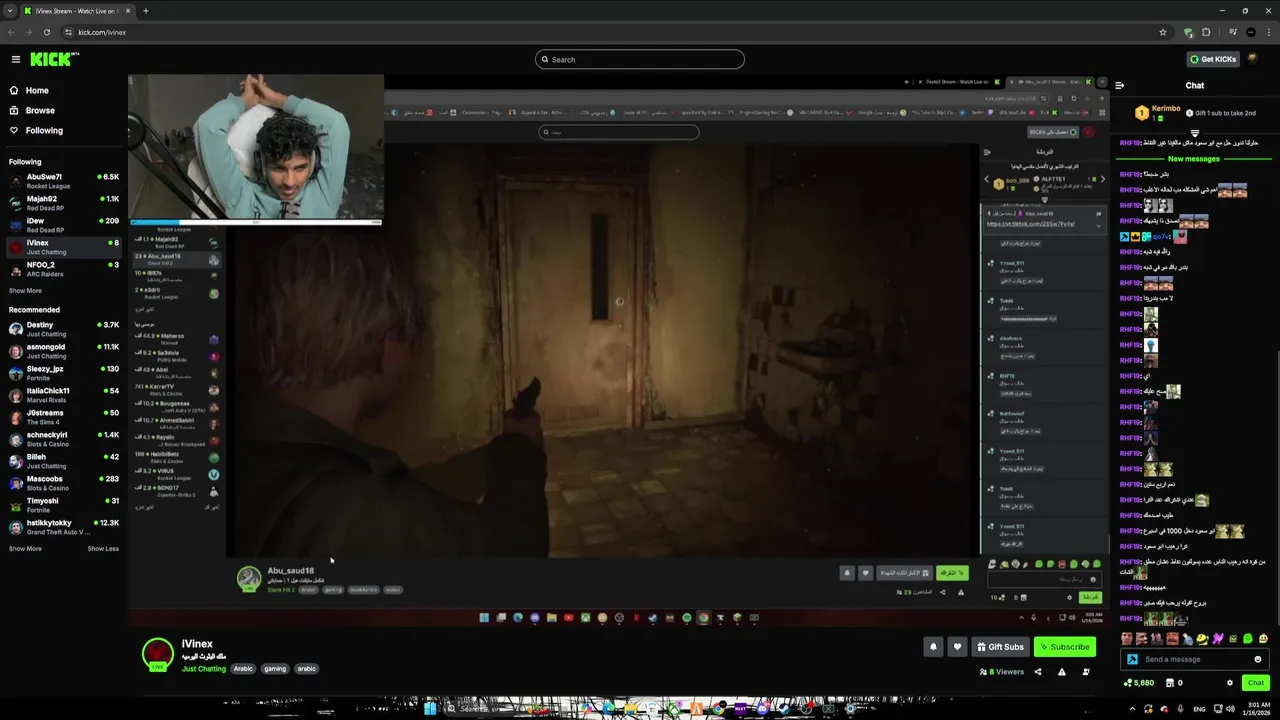The width and height of the screenshot is (1280, 720).
Task: Open the Kick hamburger sidebar menu
Action: [x=15, y=59]
